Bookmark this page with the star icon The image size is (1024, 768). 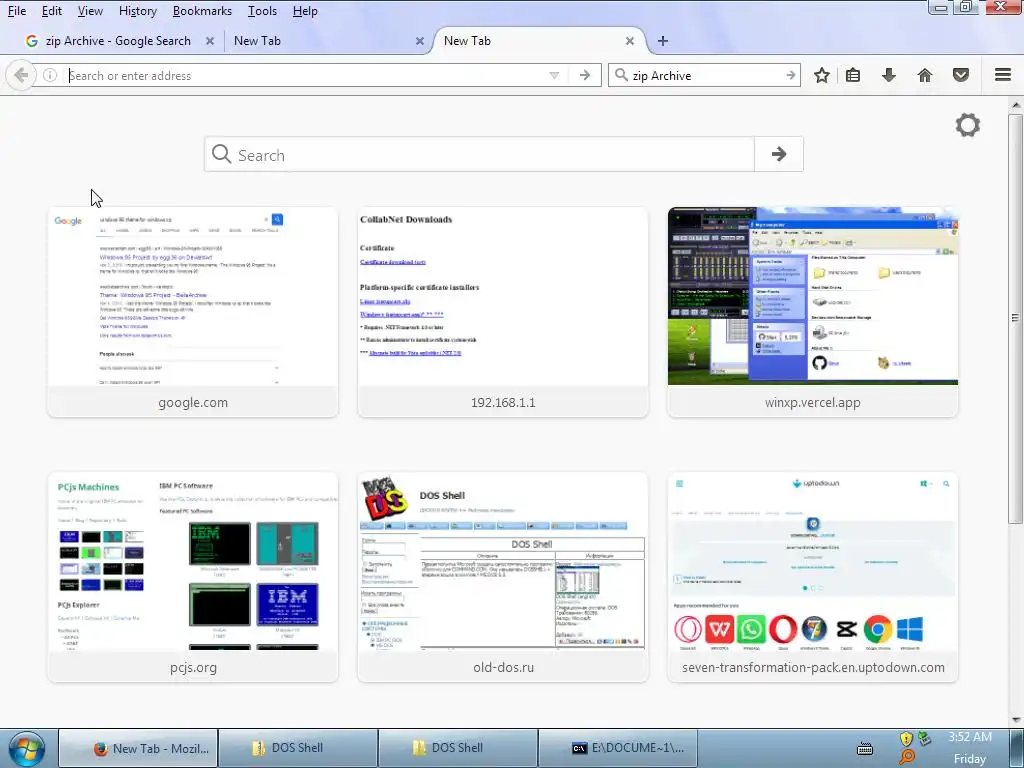point(822,75)
